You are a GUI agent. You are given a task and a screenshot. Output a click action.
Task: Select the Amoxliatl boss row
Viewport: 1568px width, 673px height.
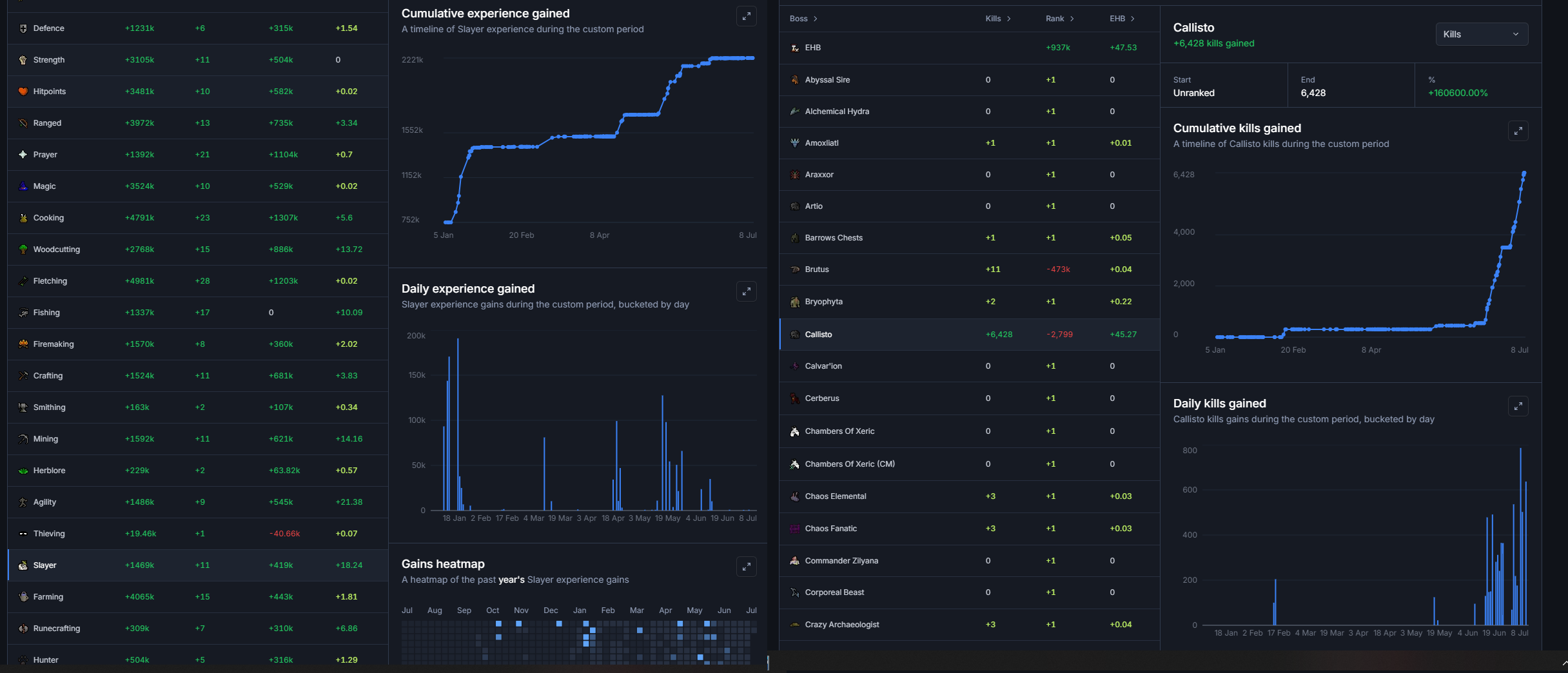970,143
